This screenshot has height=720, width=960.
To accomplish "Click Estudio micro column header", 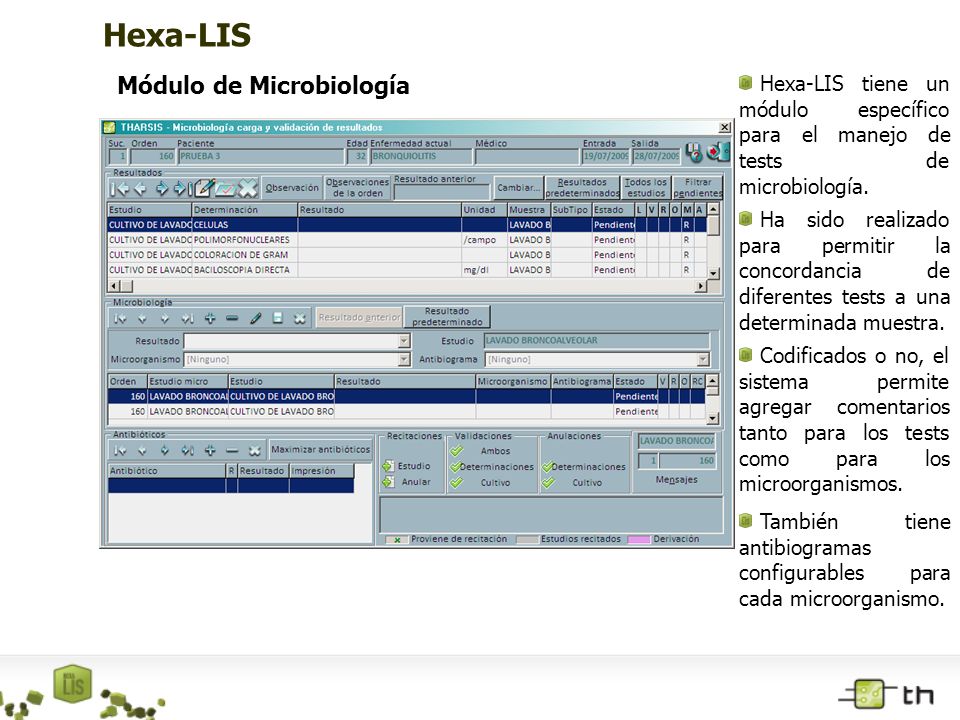I will click(x=187, y=381).
